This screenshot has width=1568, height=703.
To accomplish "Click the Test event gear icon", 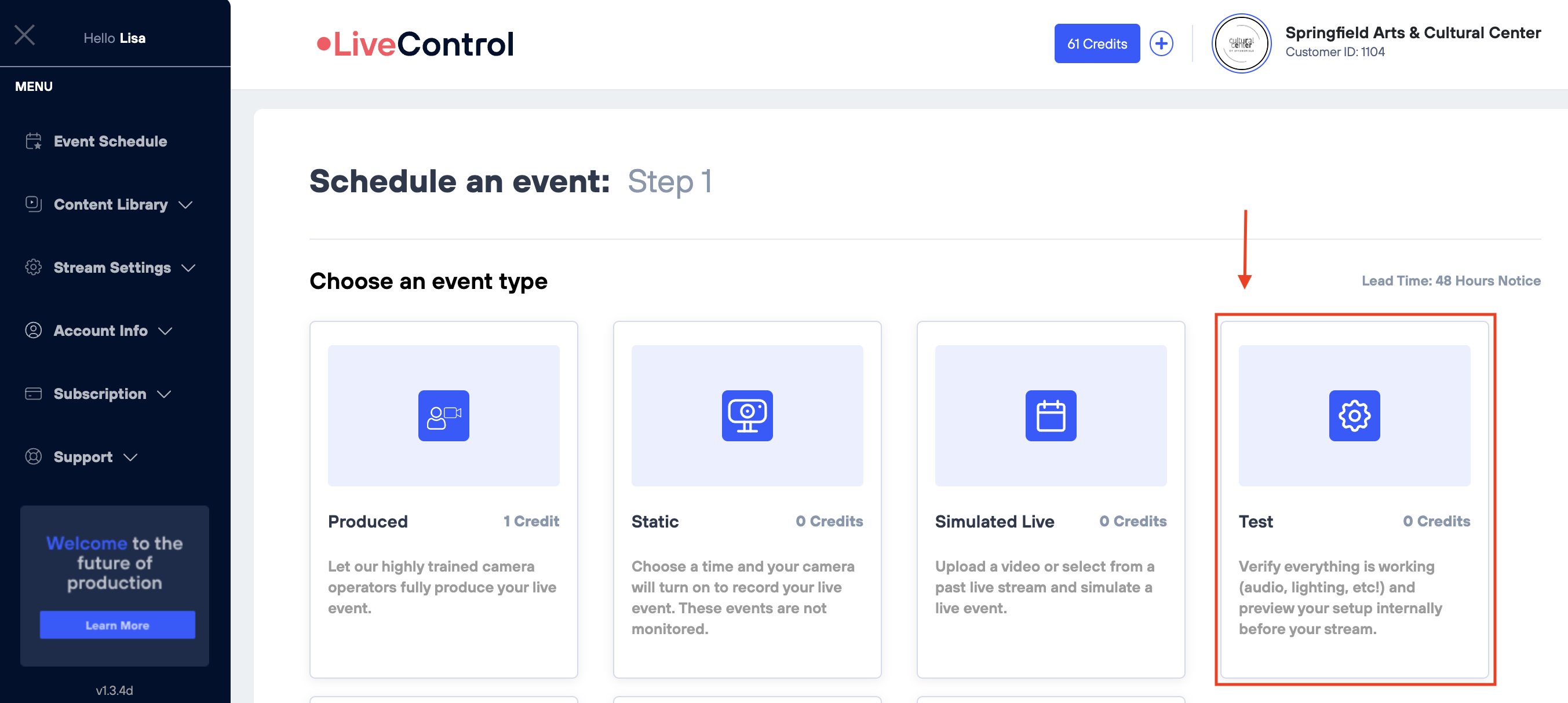I will pyautogui.click(x=1354, y=415).
